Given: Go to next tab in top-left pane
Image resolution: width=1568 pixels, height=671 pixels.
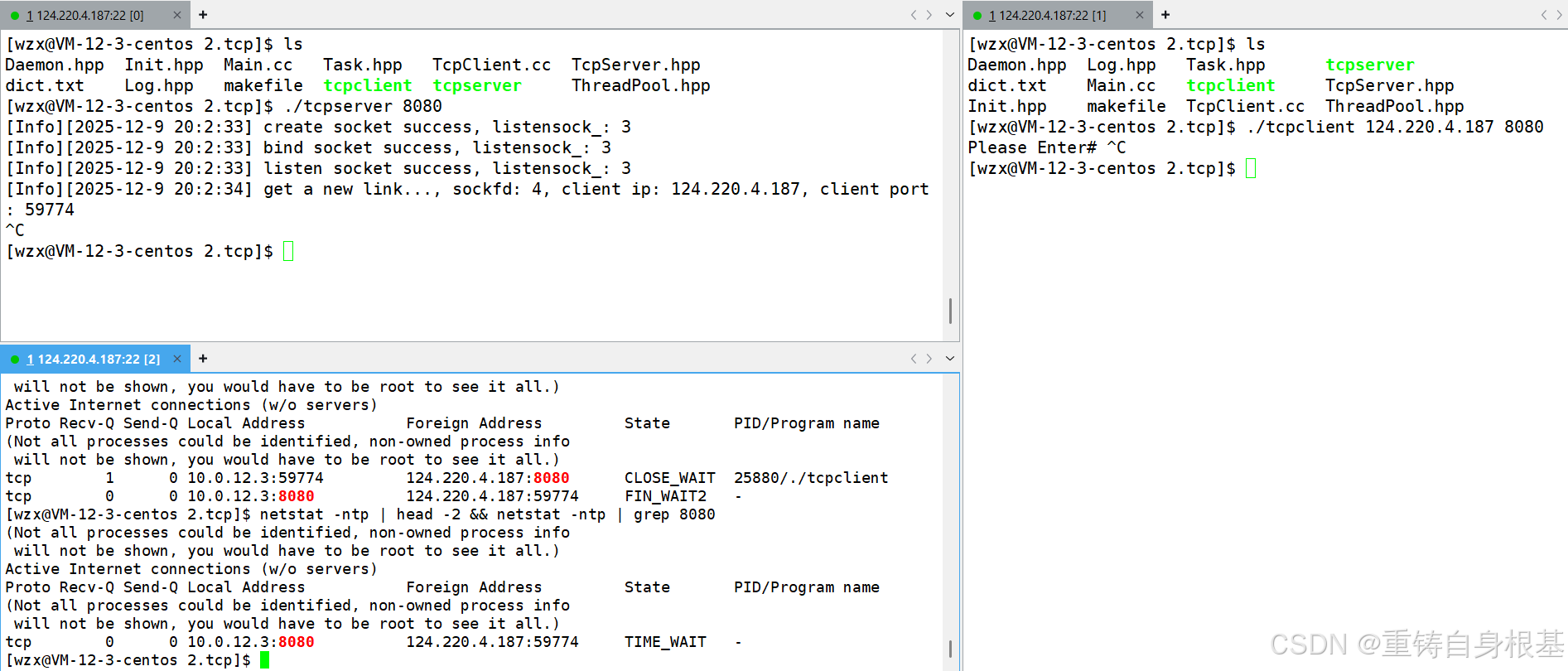Looking at the screenshot, I should [929, 15].
